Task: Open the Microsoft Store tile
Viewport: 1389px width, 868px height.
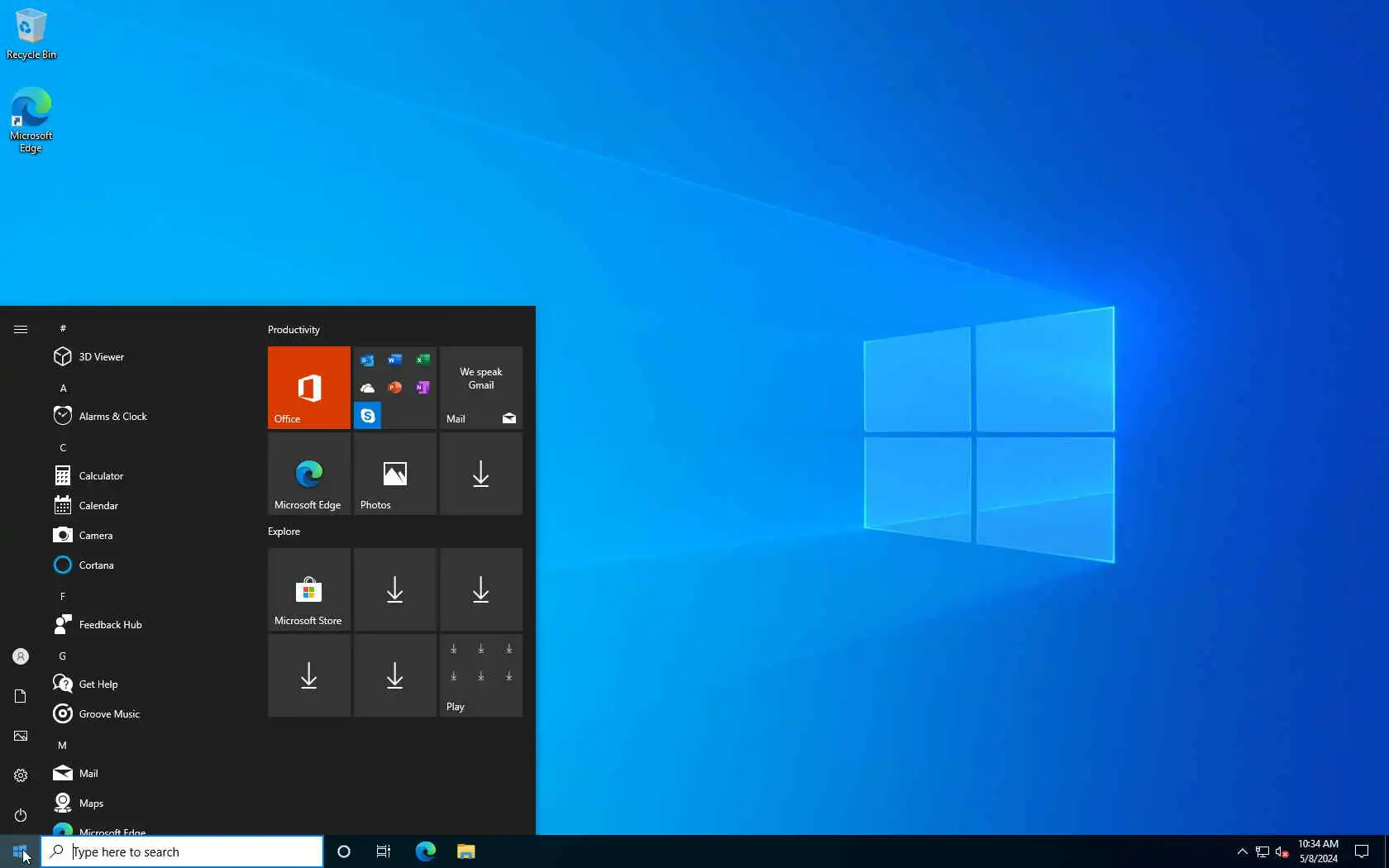Action: [x=309, y=589]
